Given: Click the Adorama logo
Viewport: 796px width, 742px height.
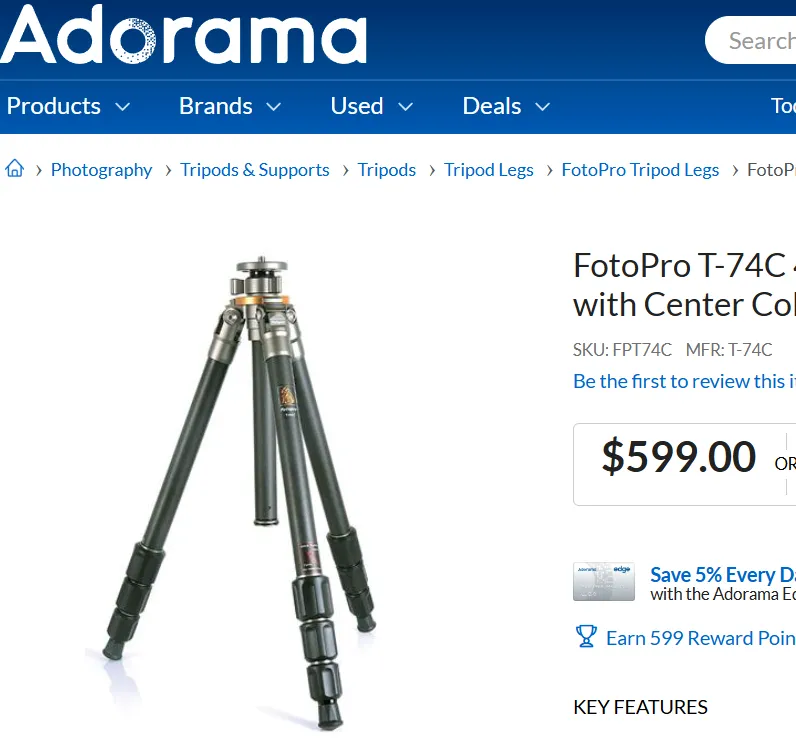Looking at the screenshot, I should point(183,35).
